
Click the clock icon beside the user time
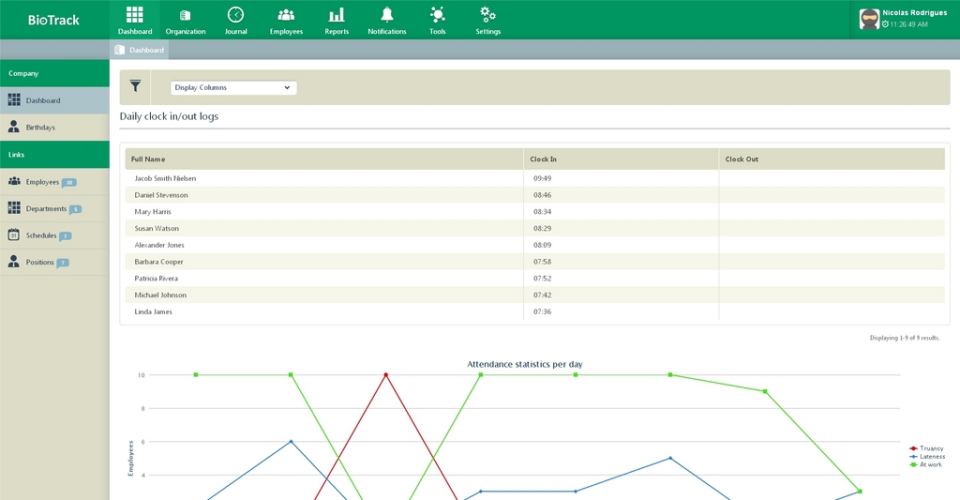pos(885,24)
